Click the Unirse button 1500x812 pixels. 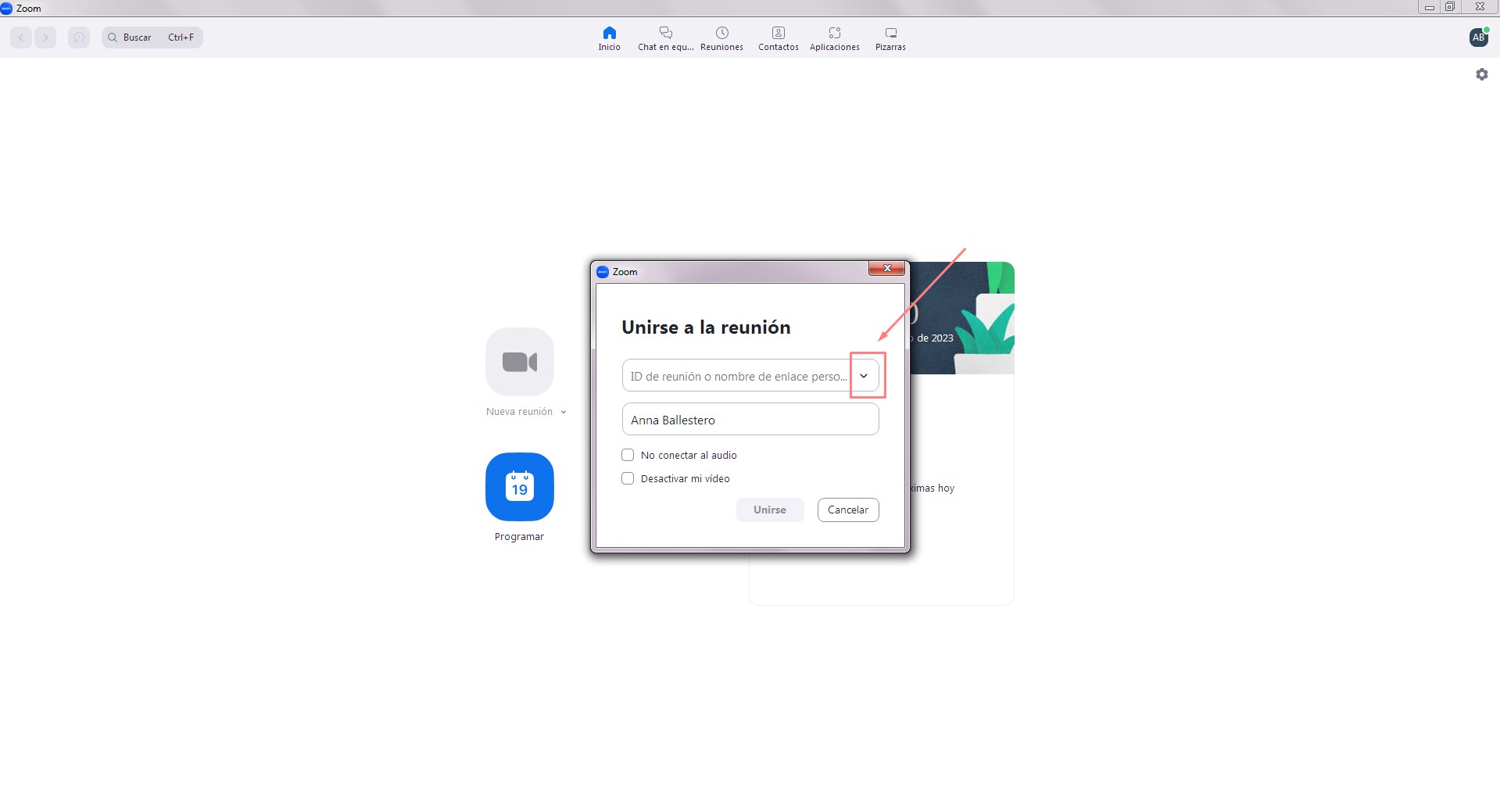pyautogui.click(x=770, y=510)
